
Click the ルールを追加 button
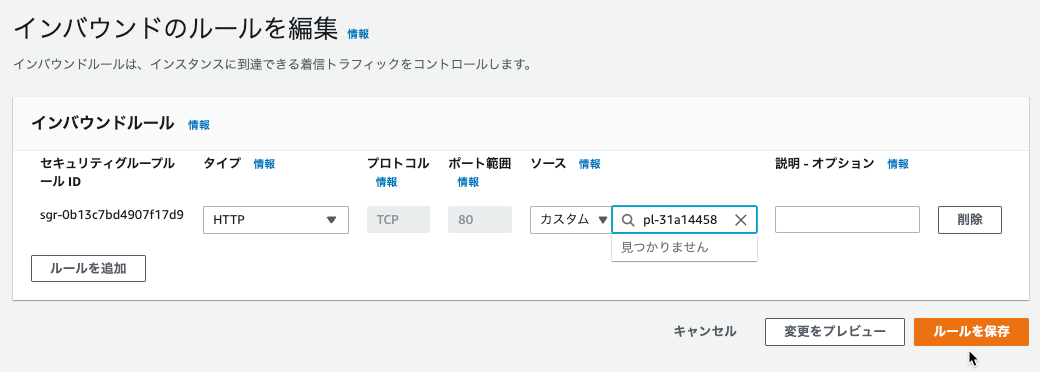[x=88, y=269]
